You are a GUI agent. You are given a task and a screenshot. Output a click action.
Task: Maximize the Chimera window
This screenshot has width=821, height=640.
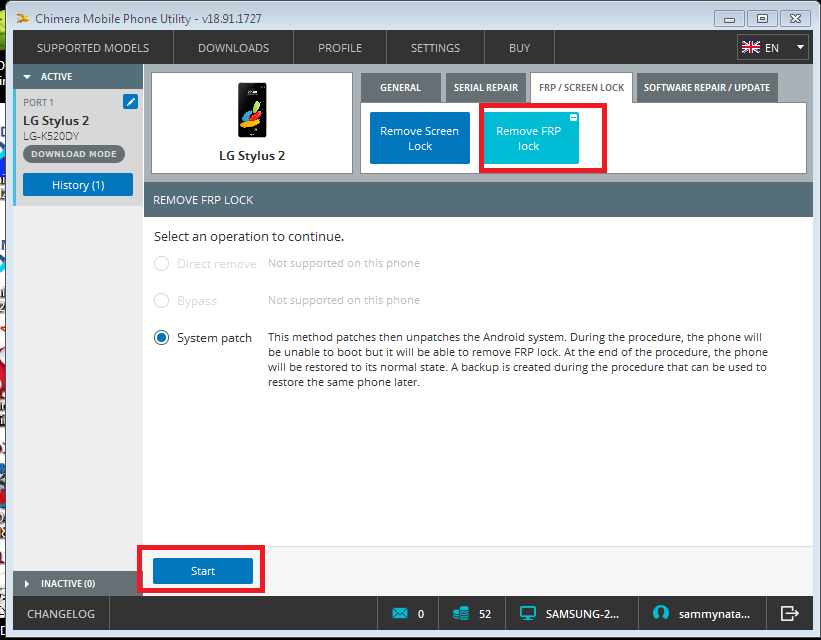tap(762, 19)
